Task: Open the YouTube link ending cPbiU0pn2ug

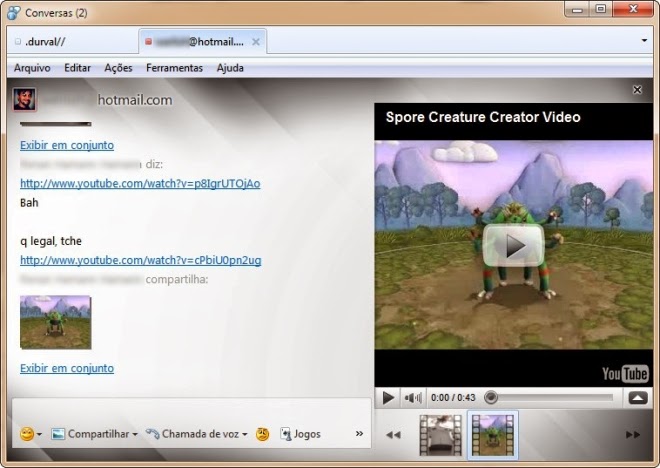Action: (x=141, y=260)
